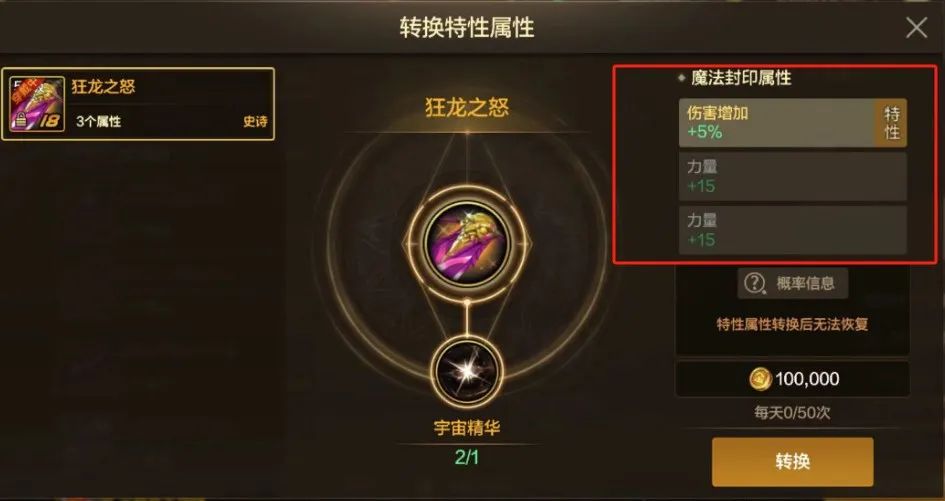This screenshot has width=945, height=501.
Task: Open the 概率信息 button
Action: [793, 283]
